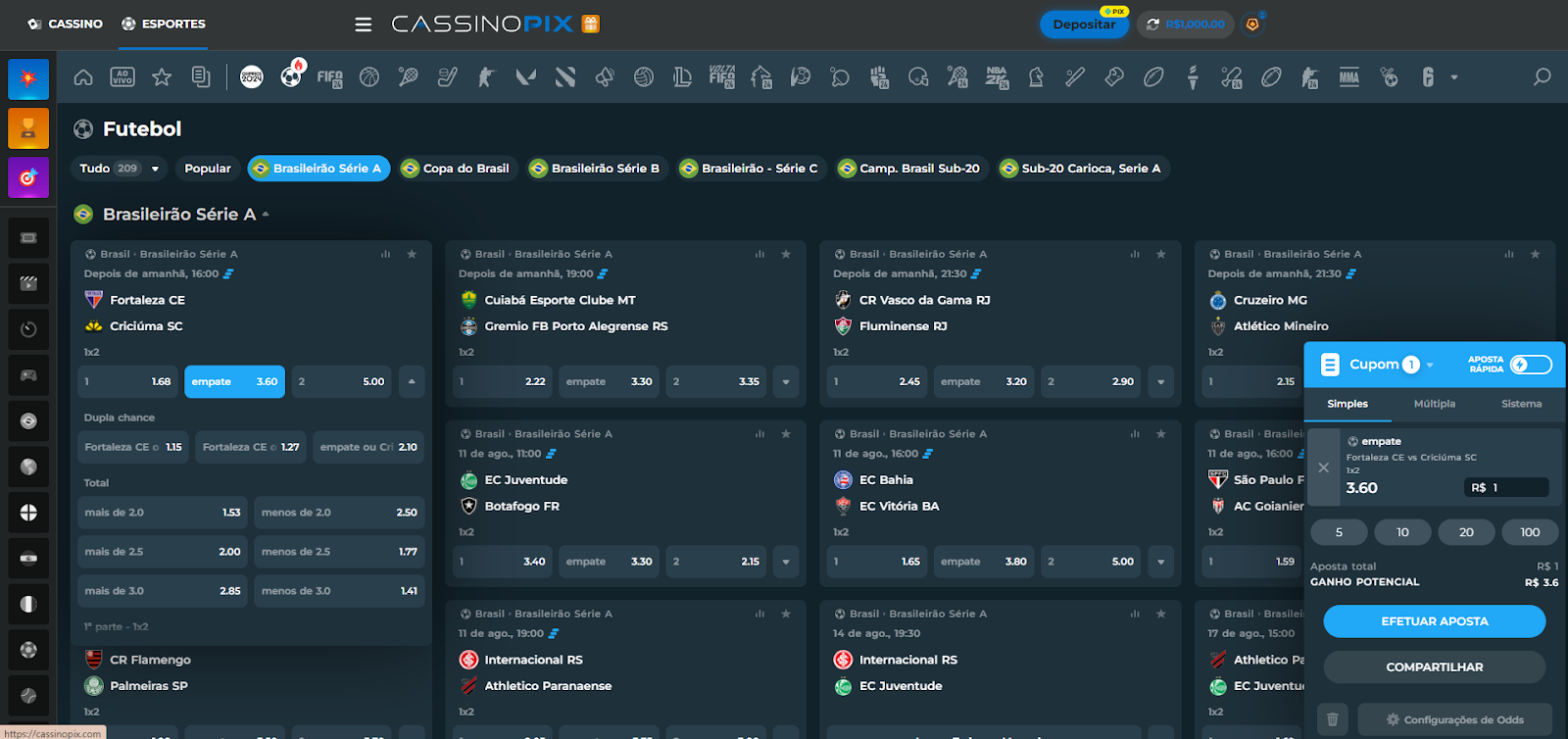Select the baseball bat icon
The height and width of the screenshot is (739, 1568).
click(x=1075, y=77)
